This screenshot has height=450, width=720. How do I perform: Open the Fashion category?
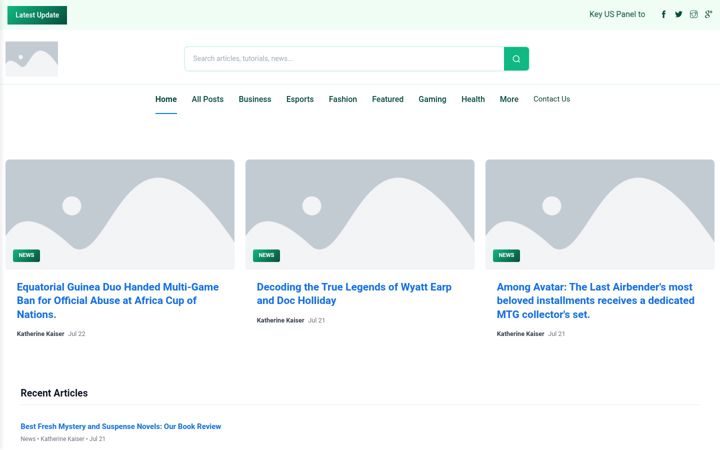click(x=343, y=99)
